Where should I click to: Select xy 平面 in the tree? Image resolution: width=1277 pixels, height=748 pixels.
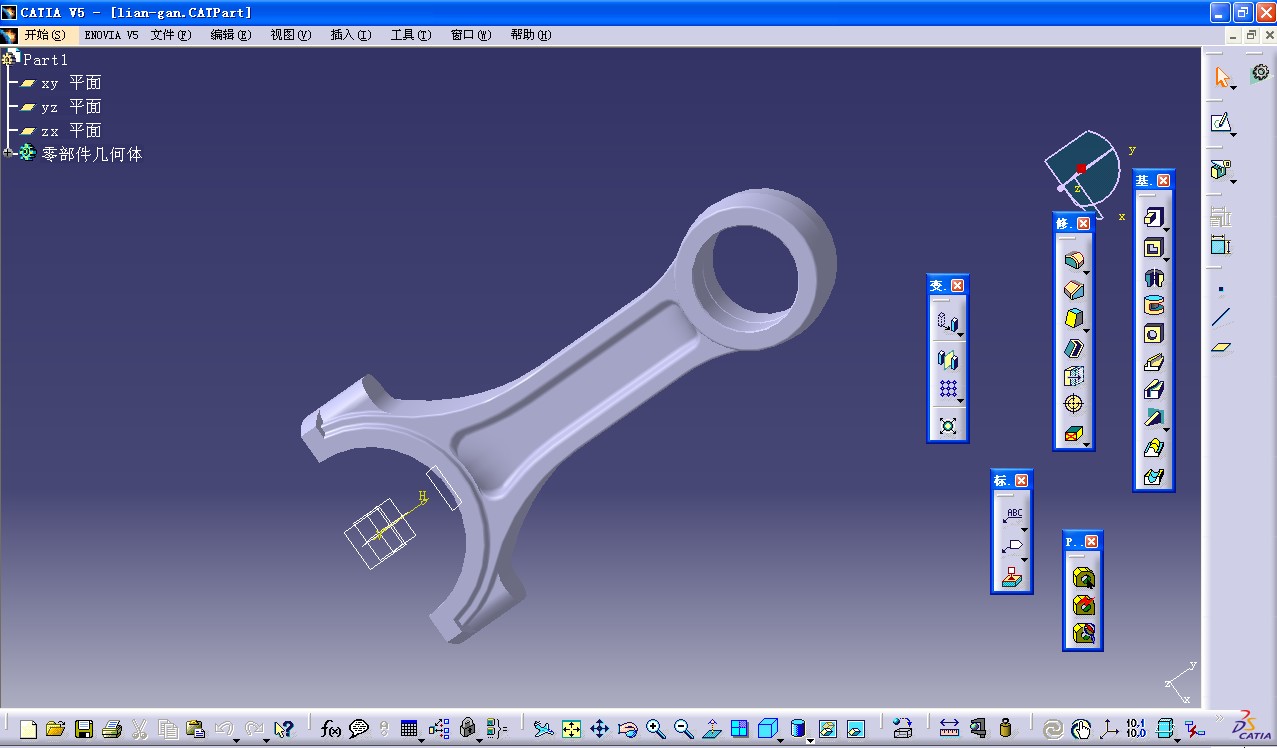[x=71, y=83]
